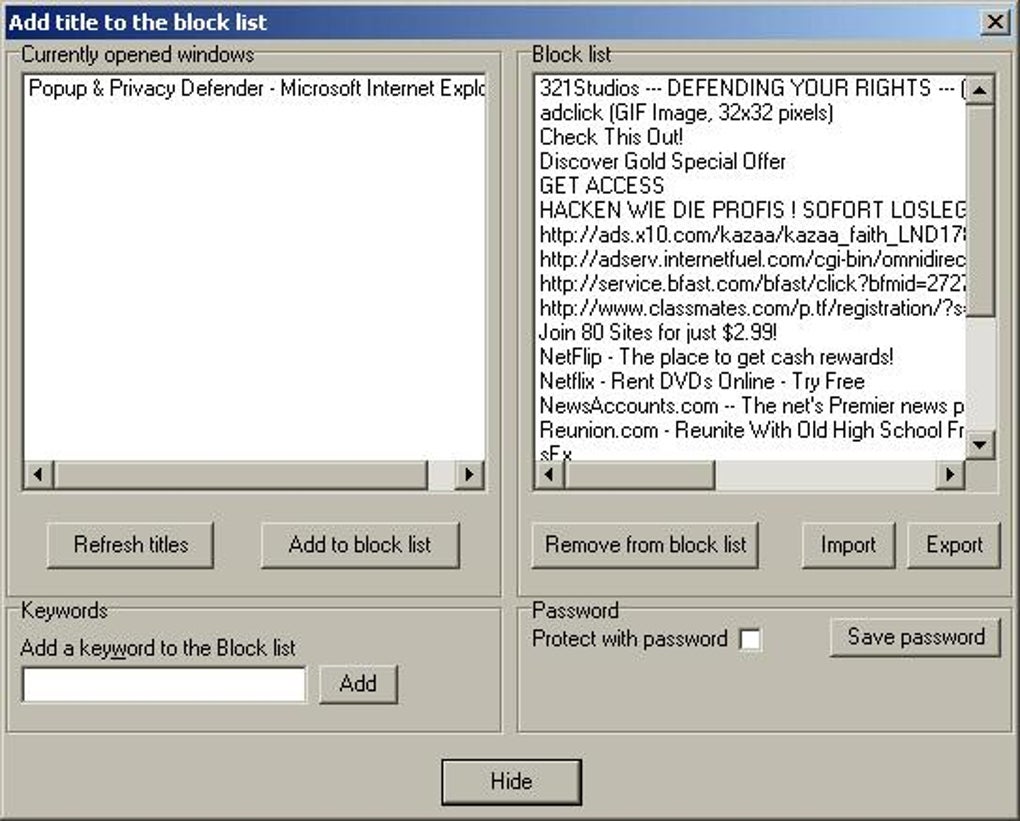
Task: Click block list horizontal scrollbar thumb
Action: [x=639, y=474]
